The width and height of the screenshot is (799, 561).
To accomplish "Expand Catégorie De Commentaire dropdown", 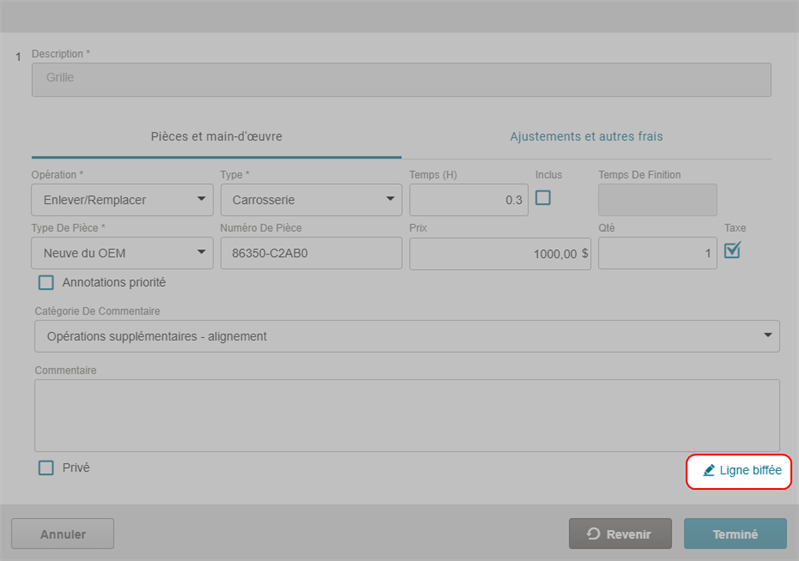I will [x=407, y=336].
